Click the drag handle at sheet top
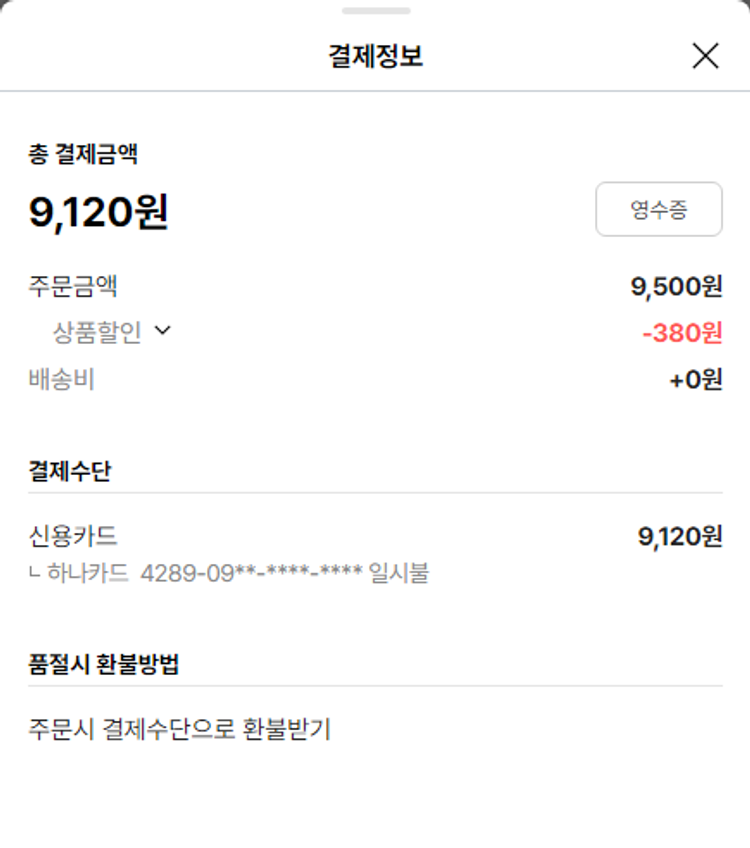Image resolution: width=750 pixels, height=848 pixels. pyautogui.click(x=375, y=11)
